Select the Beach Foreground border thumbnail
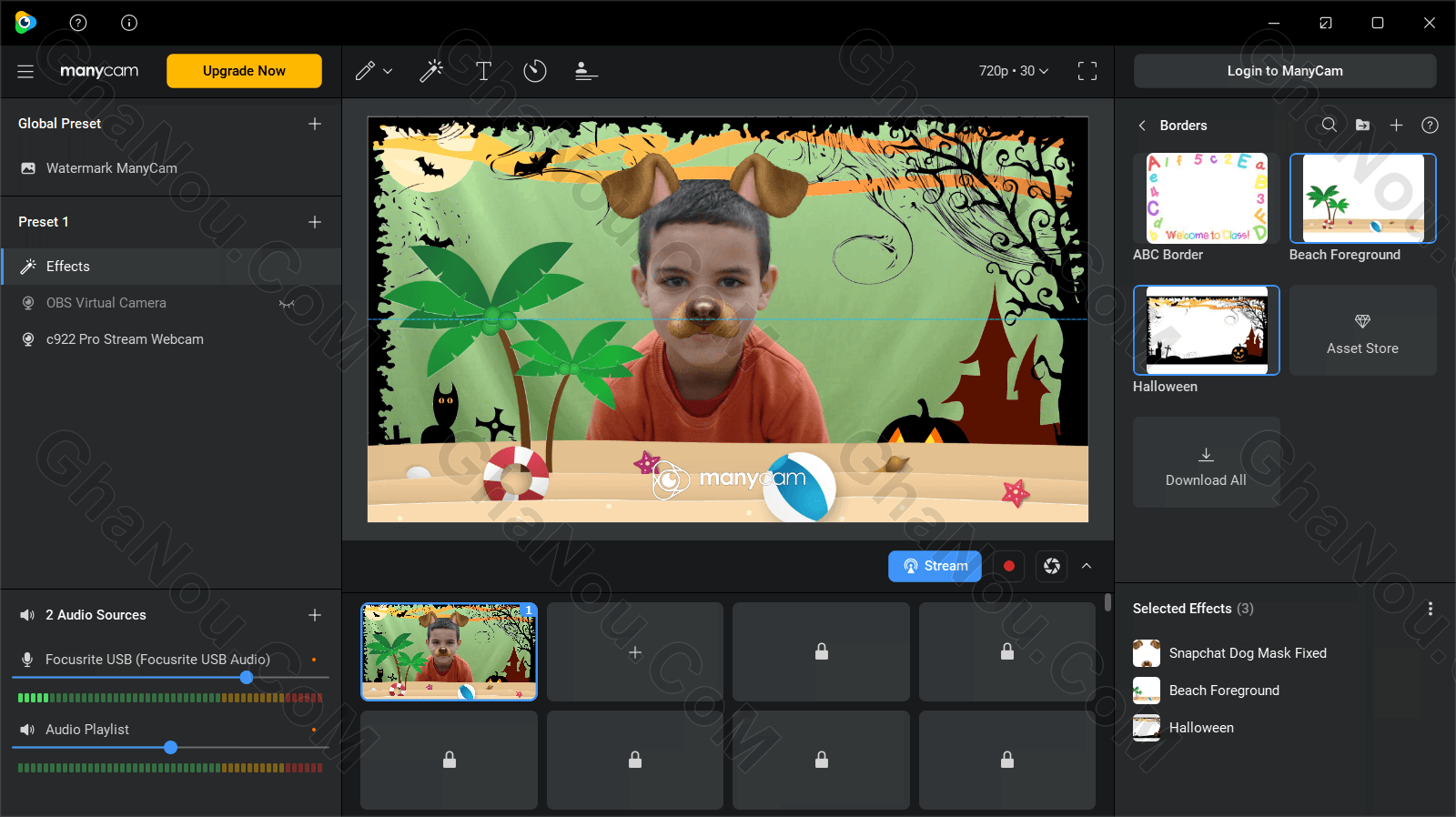Image resolution: width=1456 pixels, height=817 pixels. [x=1362, y=198]
